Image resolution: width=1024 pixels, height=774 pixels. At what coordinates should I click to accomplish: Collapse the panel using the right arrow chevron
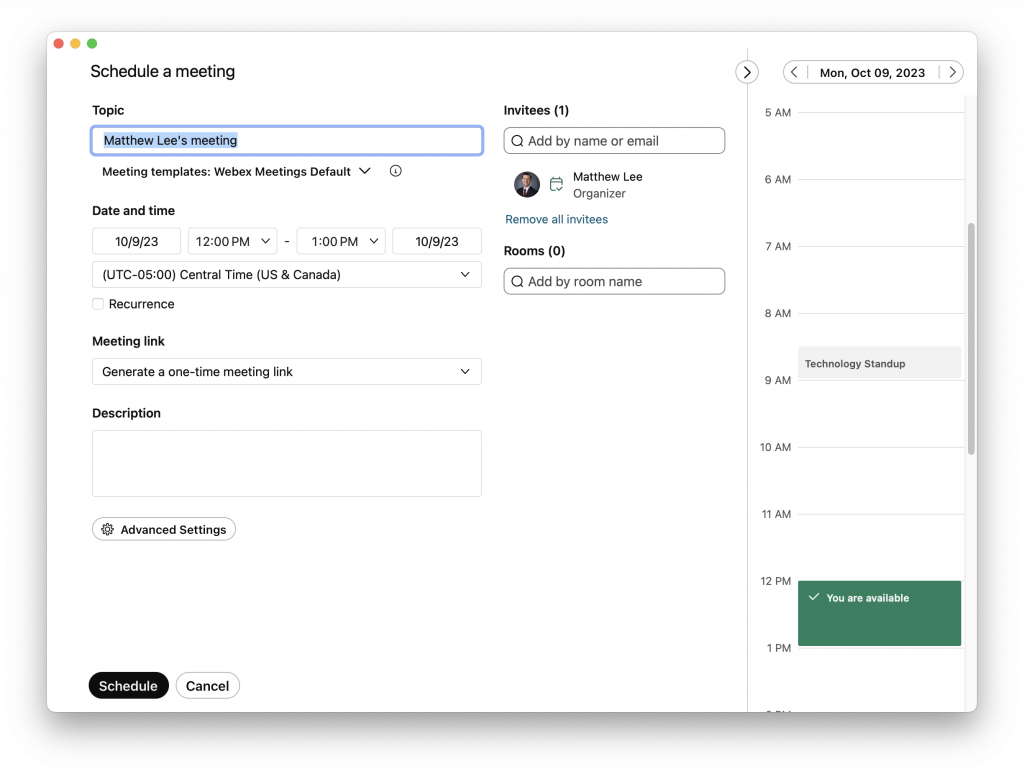(x=747, y=72)
